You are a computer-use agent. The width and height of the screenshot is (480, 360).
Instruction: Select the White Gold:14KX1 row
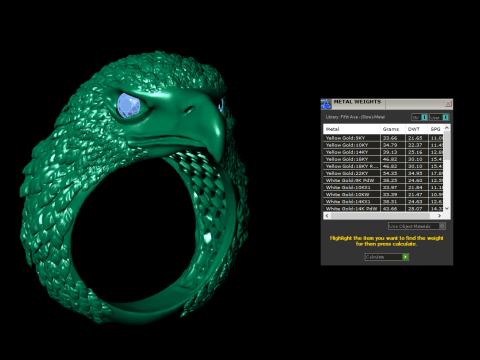tap(383, 201)
